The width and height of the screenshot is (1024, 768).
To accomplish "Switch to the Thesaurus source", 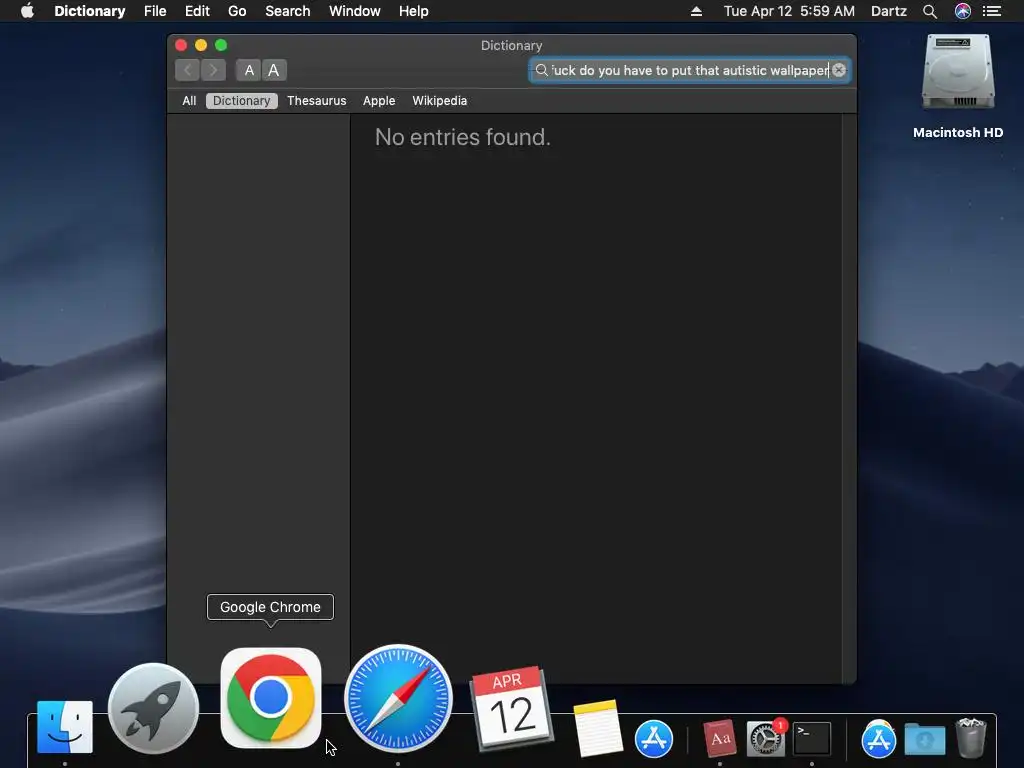I will click(x=317, y=101).
